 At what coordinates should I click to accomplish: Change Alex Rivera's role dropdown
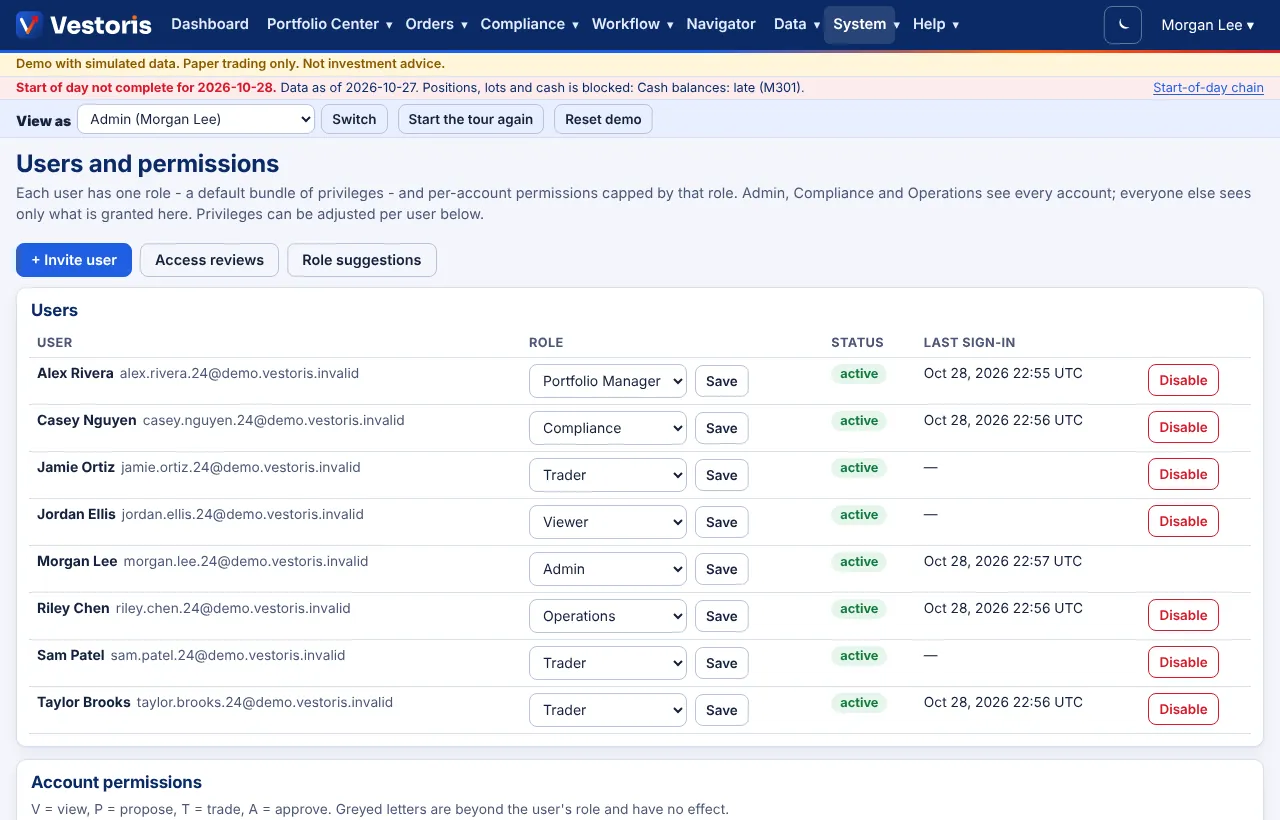tap(608, 381)
